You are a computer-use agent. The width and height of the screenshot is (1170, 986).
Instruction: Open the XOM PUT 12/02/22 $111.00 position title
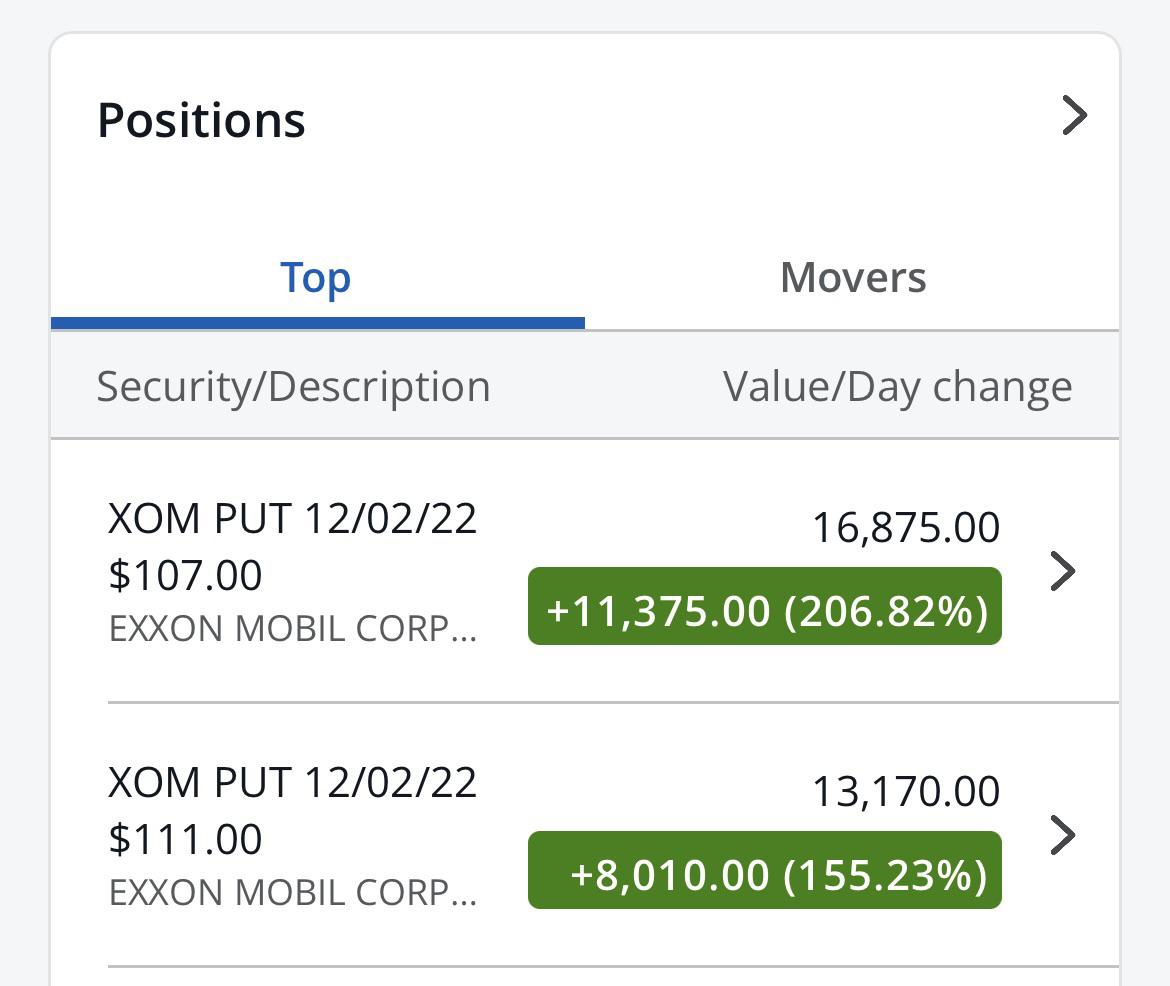coord(292,783)
